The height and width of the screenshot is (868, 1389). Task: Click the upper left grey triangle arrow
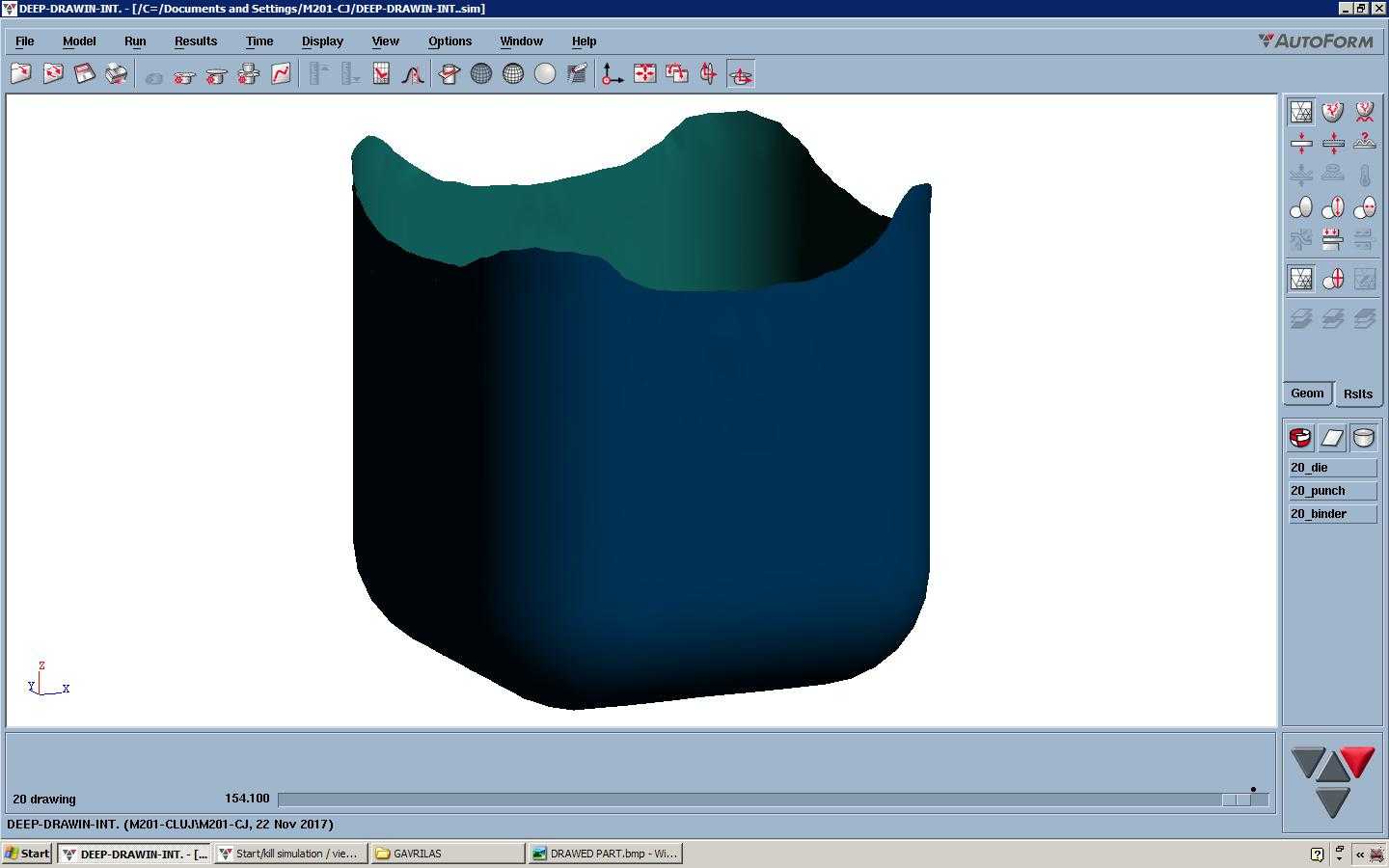point(1308,762)
